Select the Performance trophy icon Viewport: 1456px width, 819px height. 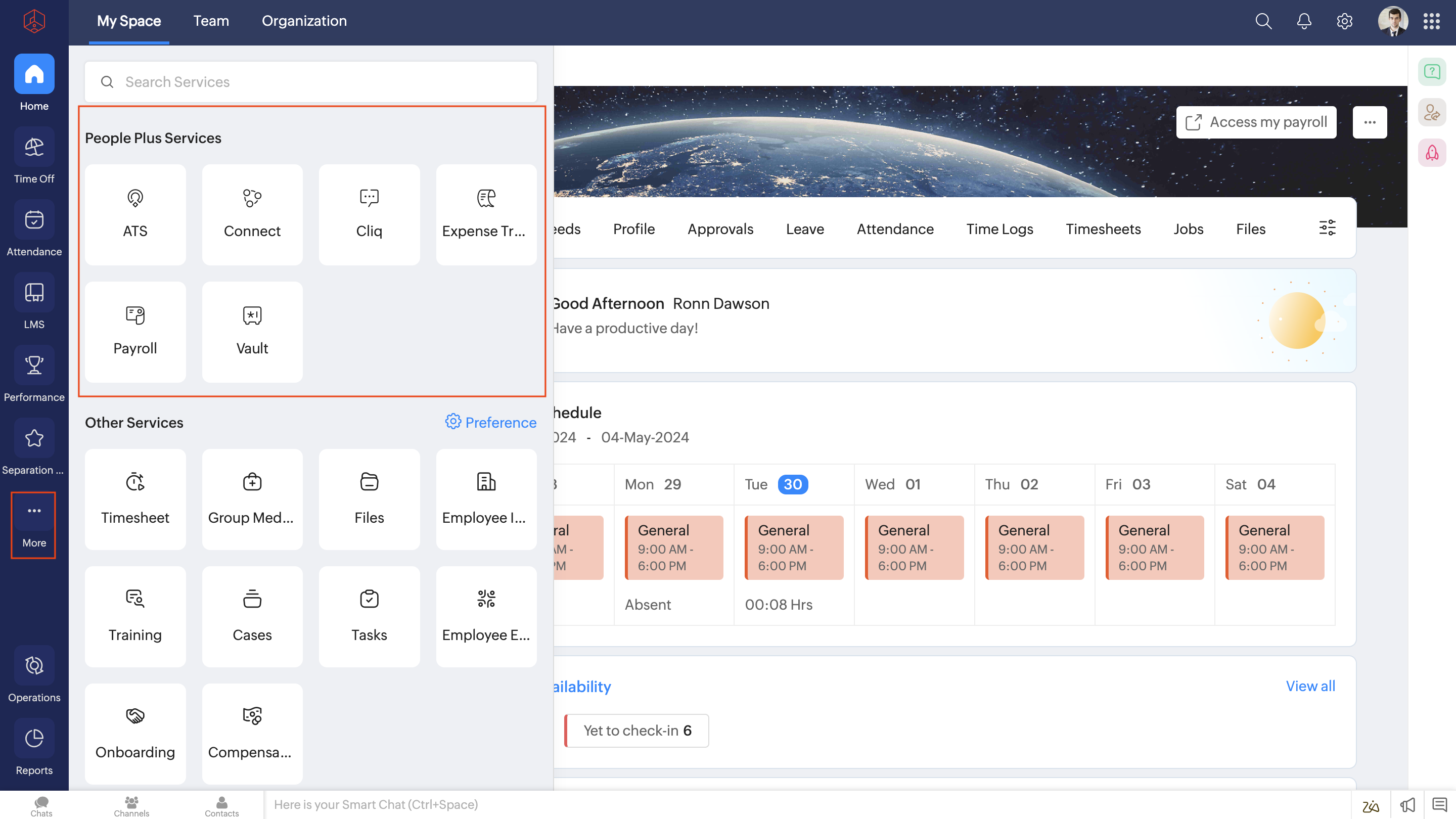(x=34, y=366)
